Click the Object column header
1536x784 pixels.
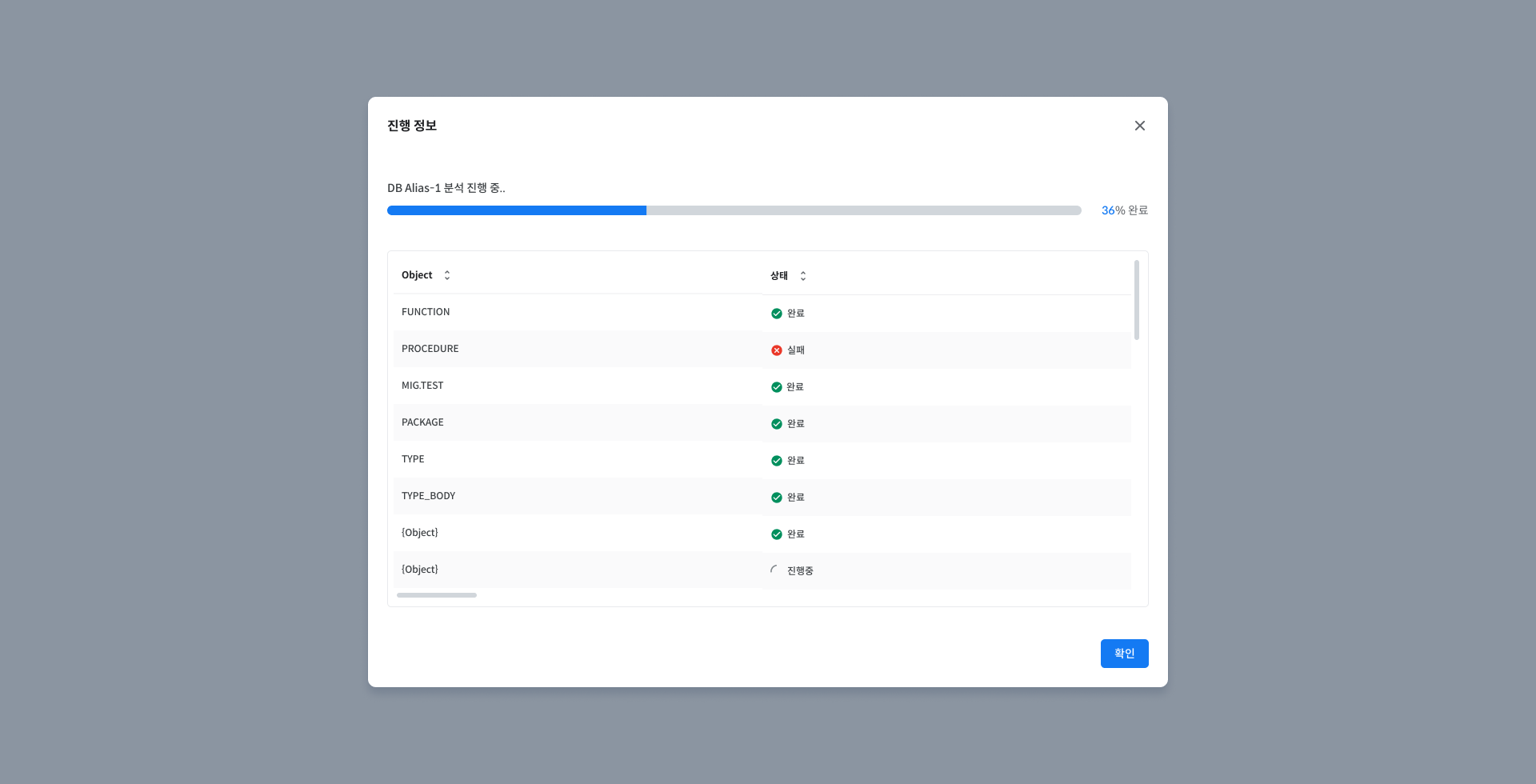417,275
